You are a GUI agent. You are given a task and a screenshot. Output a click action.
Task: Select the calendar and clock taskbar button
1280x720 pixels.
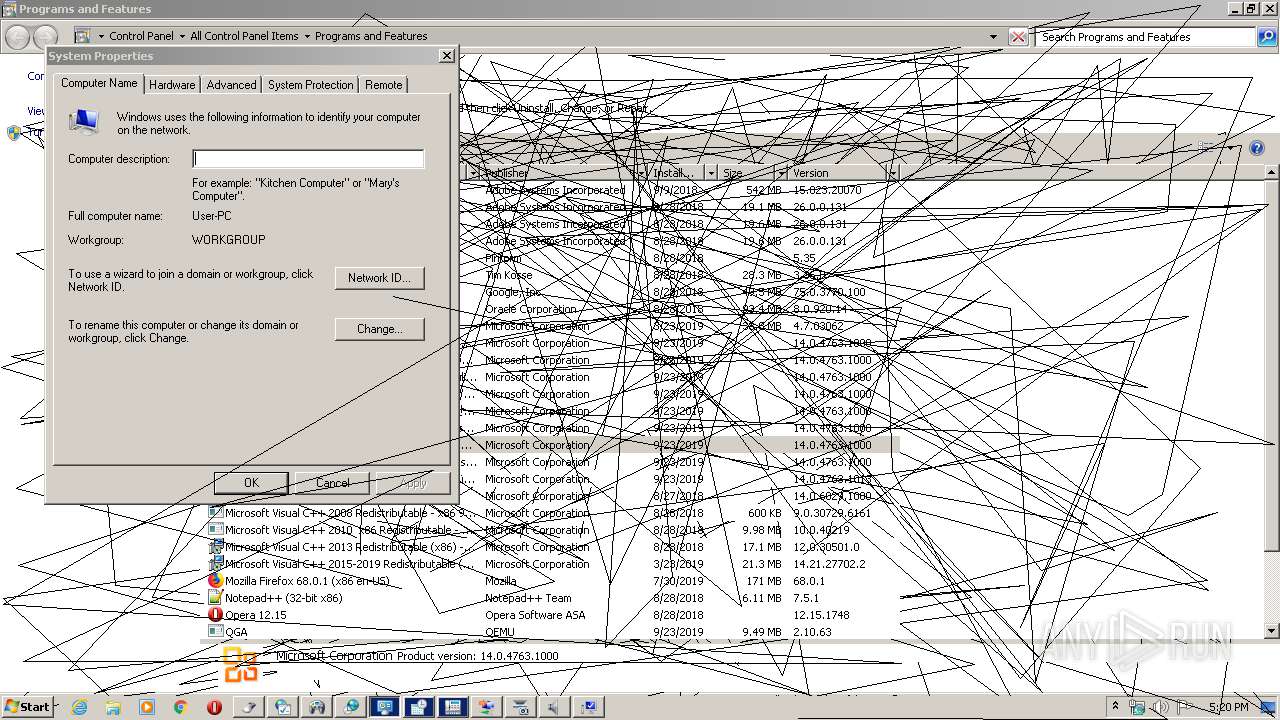419,707
